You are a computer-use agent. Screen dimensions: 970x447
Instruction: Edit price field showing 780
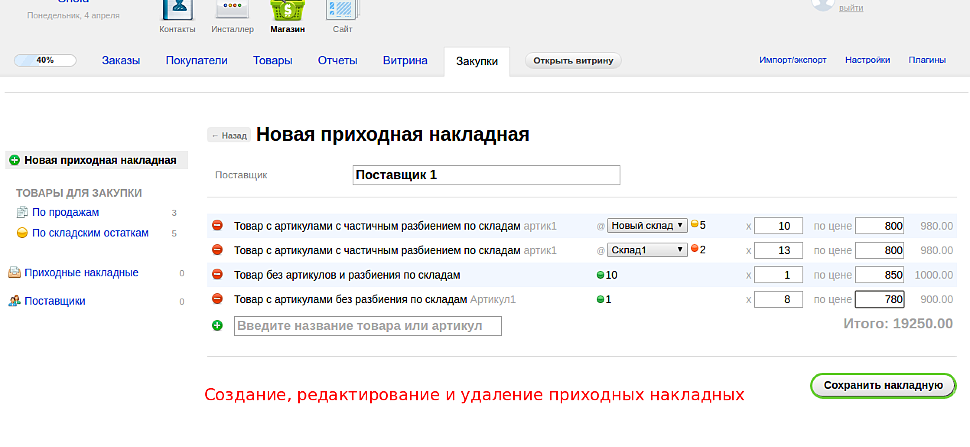click(880, 299)
